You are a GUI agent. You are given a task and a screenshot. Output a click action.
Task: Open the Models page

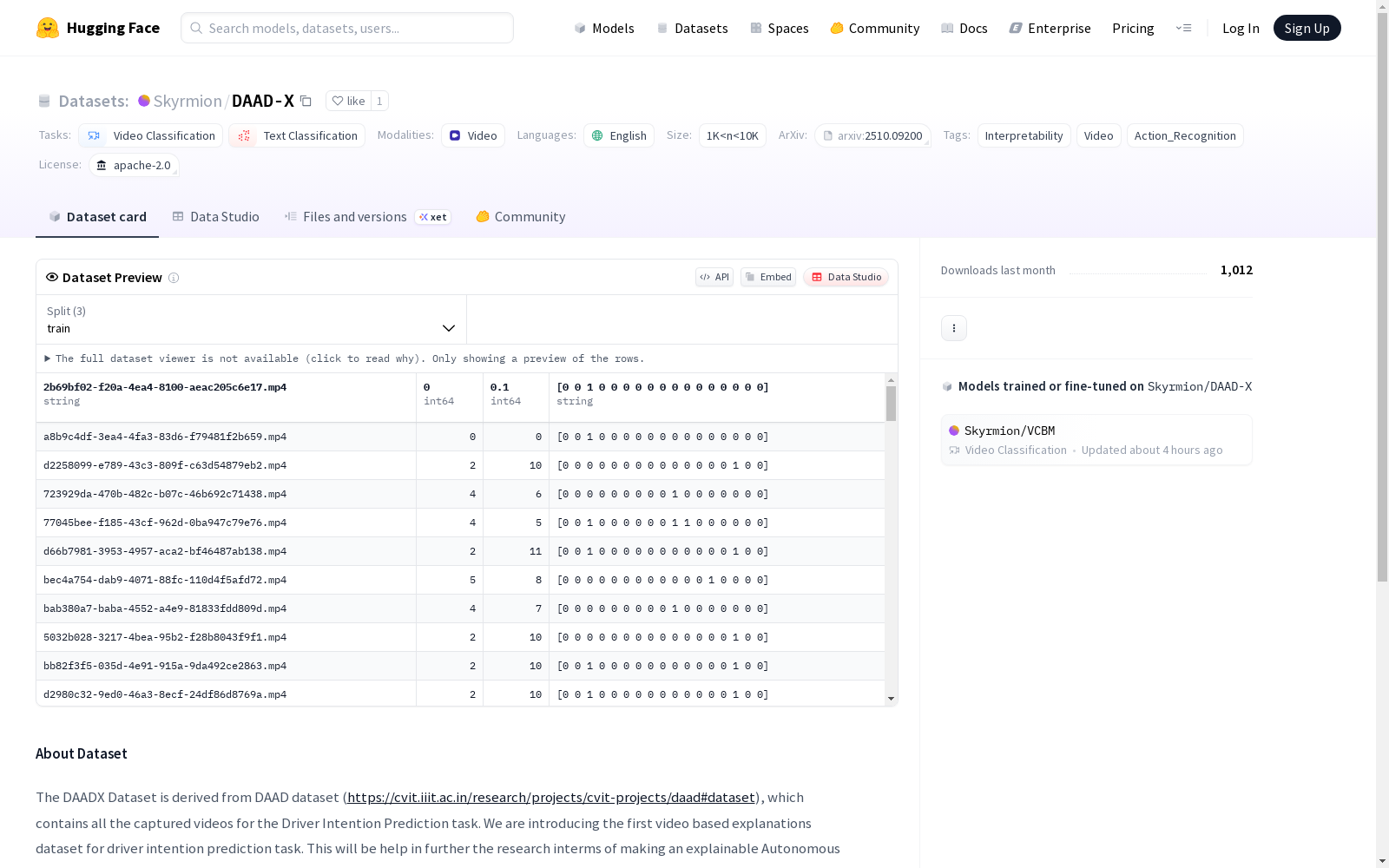click(x=604, y=28)
